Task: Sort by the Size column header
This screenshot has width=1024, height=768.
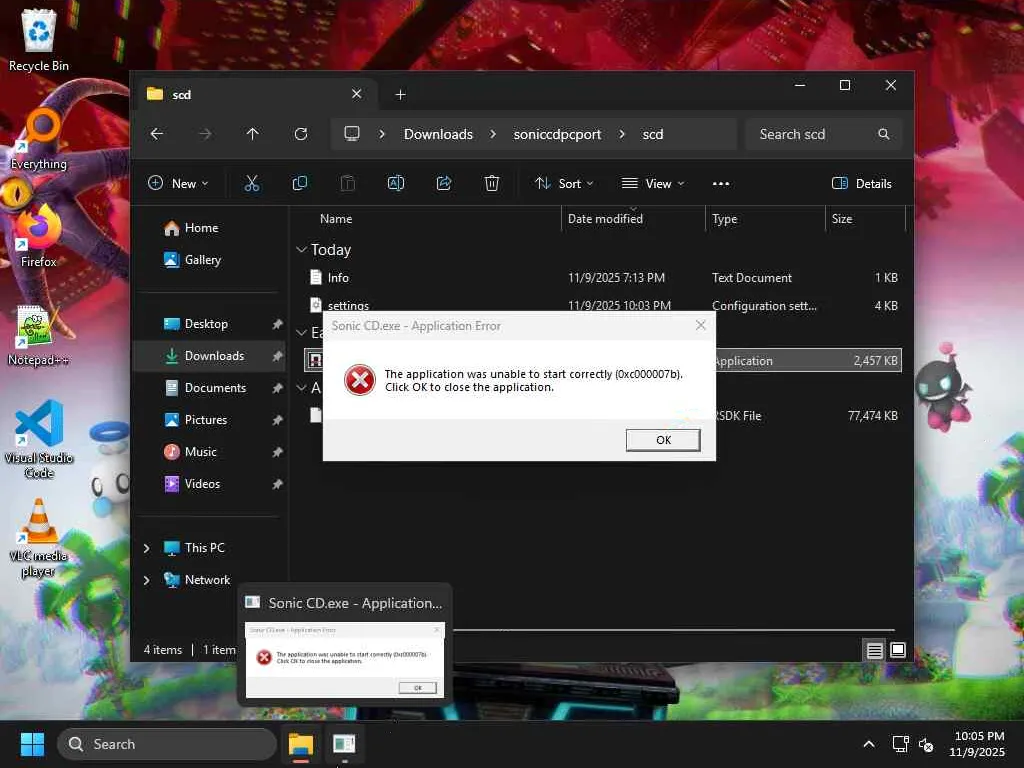Action: tap(865, 219)
